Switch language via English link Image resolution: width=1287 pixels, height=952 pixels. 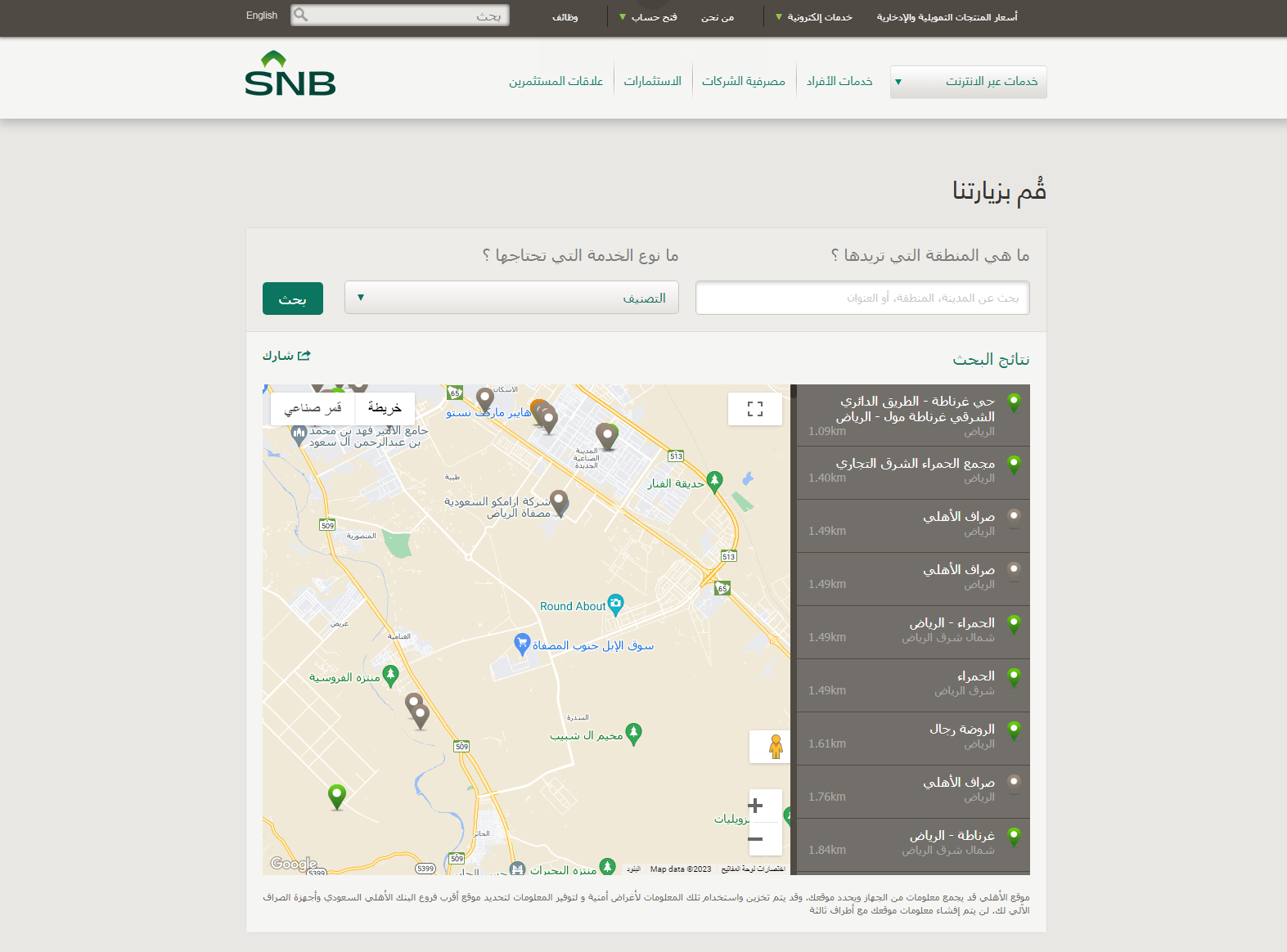(262, 16)
